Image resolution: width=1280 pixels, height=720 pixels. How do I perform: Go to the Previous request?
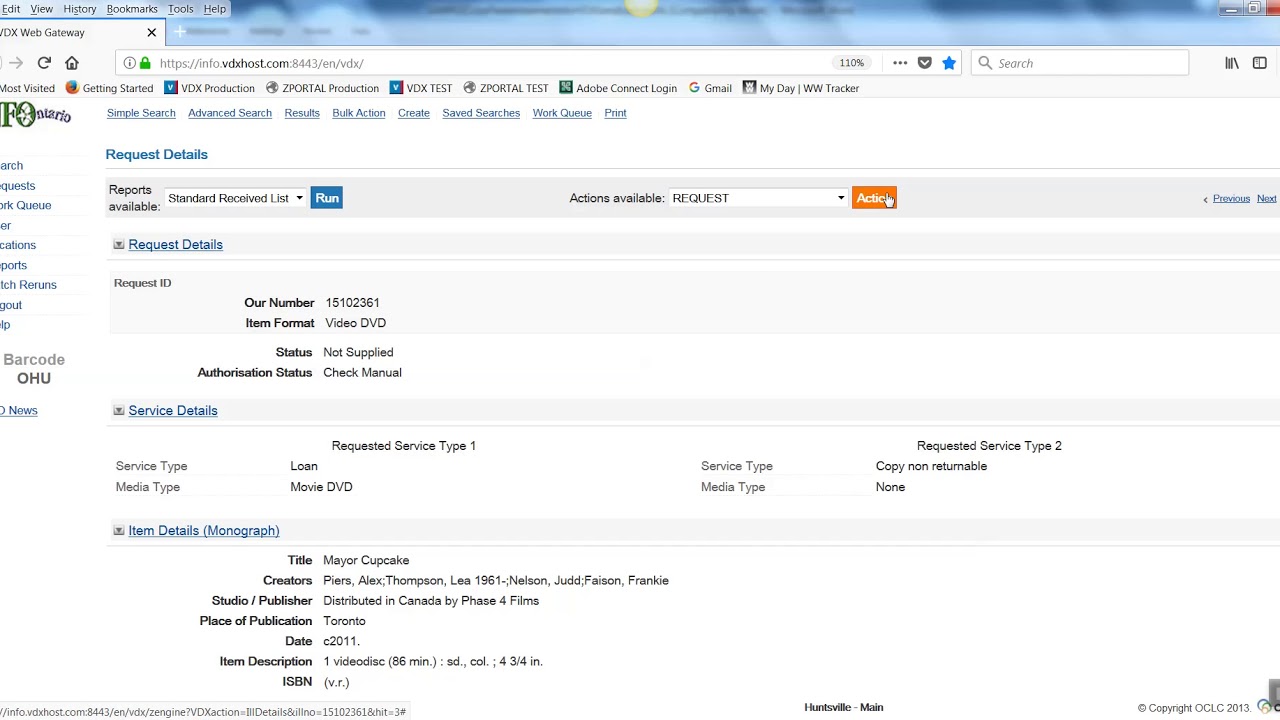click(1231, 199)
